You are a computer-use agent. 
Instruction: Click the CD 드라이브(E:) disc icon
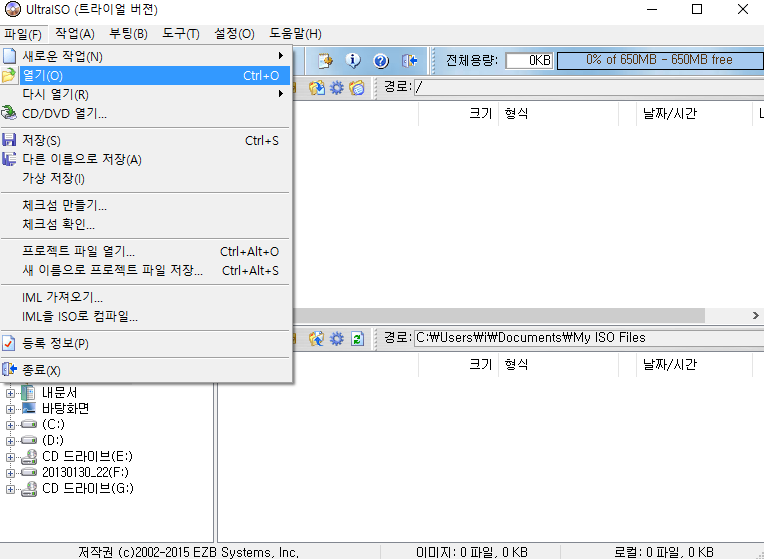(29, 457)
